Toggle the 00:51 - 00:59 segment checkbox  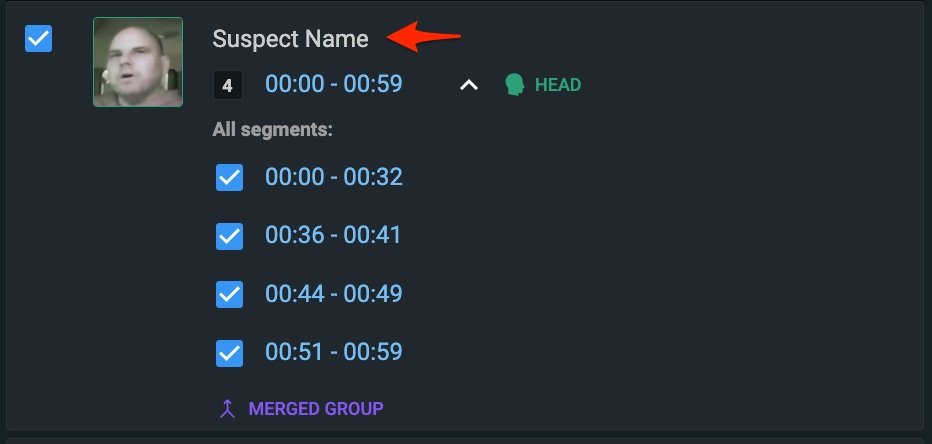pyautogui.click(x=229, y=353)
